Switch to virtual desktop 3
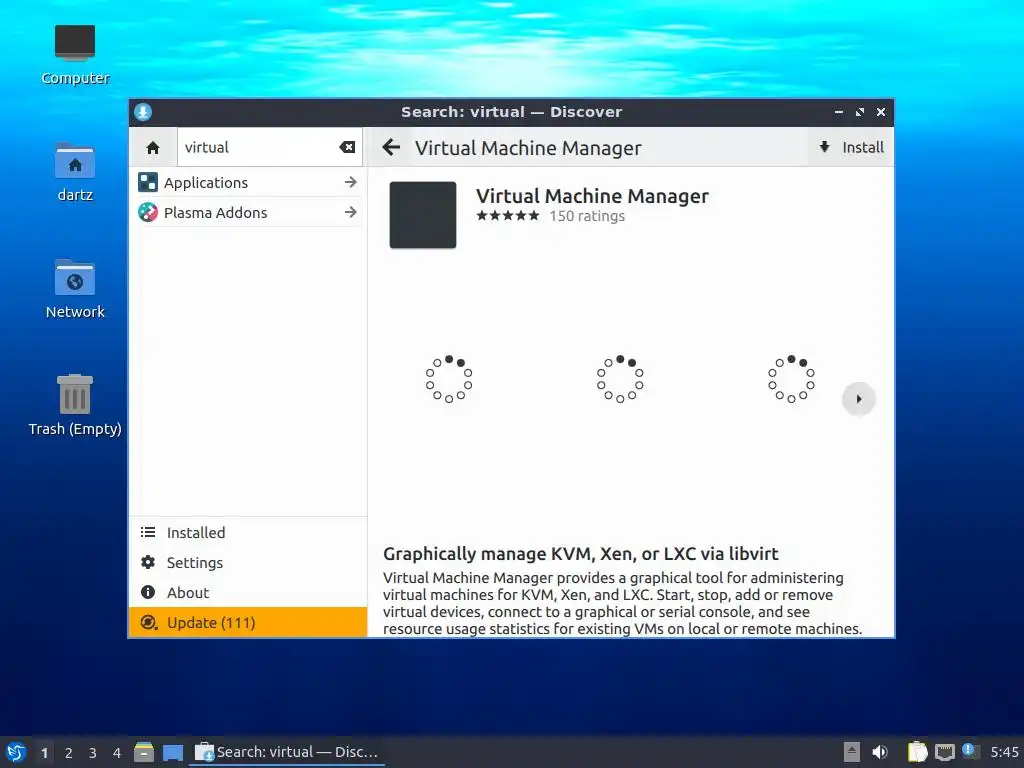The height and width of the screenshot is (768, 1024). [x=93, y=753]
